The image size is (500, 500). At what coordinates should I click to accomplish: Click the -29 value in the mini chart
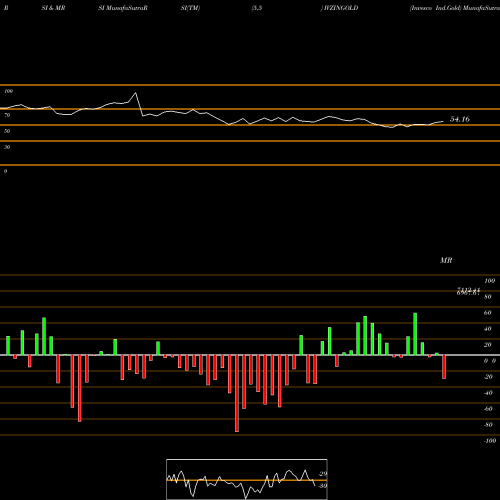point(323,474)
